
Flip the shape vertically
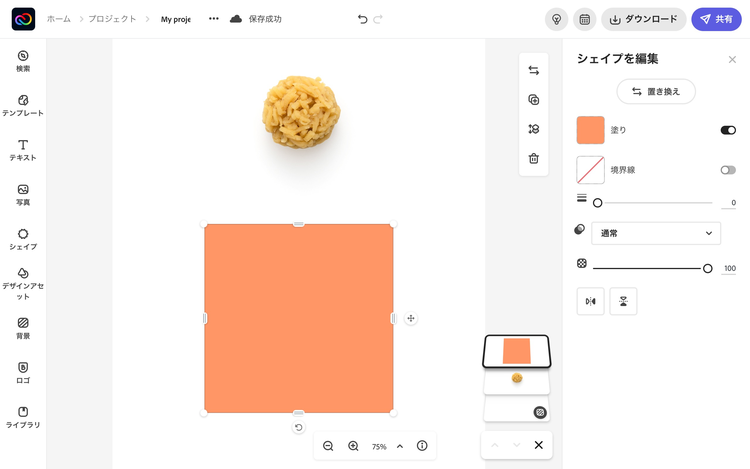623,301
